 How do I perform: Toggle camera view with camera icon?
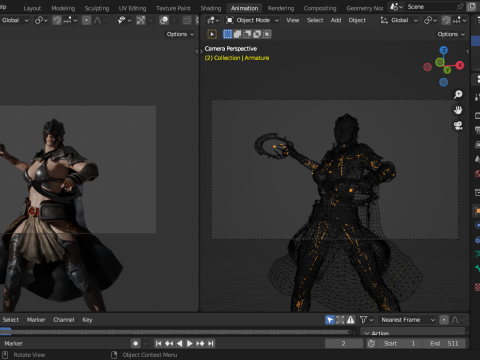[x=458, y=126]
